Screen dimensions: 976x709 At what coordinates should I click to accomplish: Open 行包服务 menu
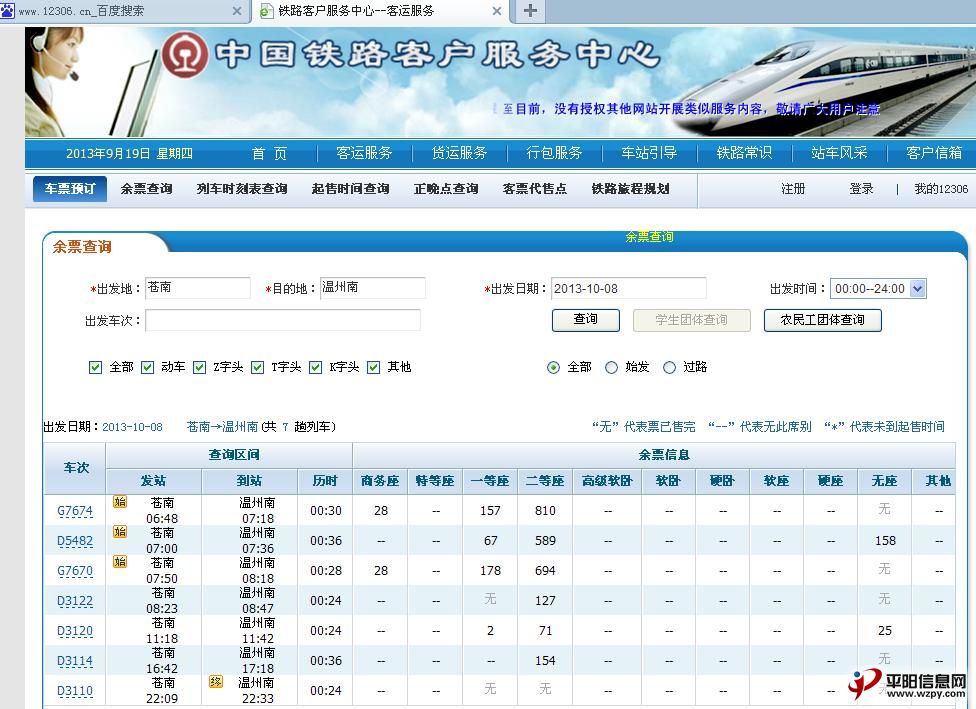[x=554, y=153]
